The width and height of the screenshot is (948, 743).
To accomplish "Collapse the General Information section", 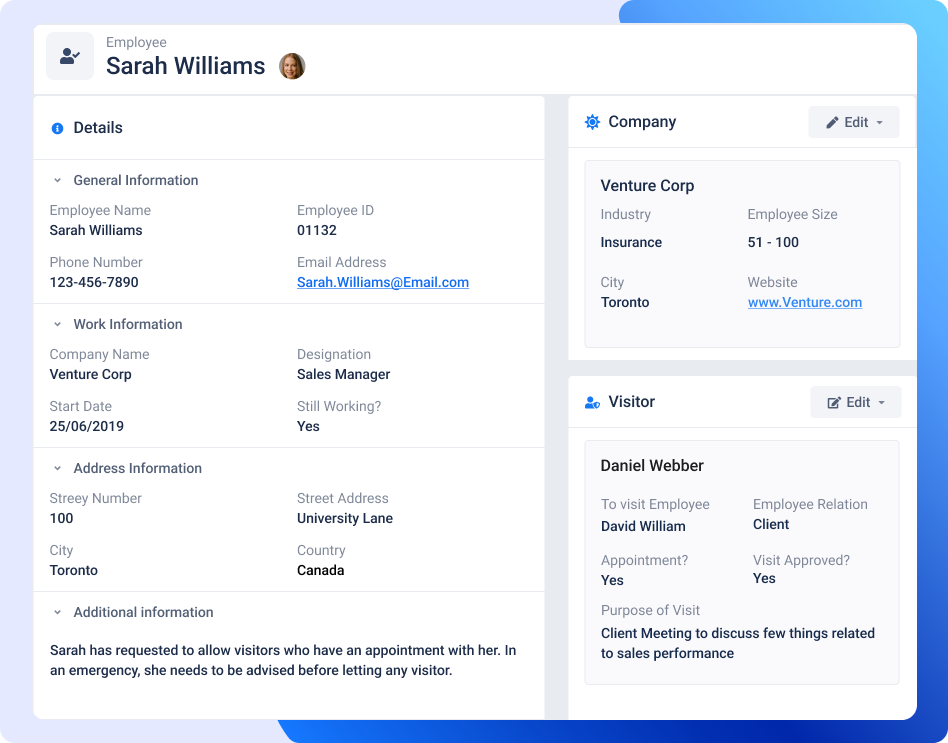I will 57,180.
